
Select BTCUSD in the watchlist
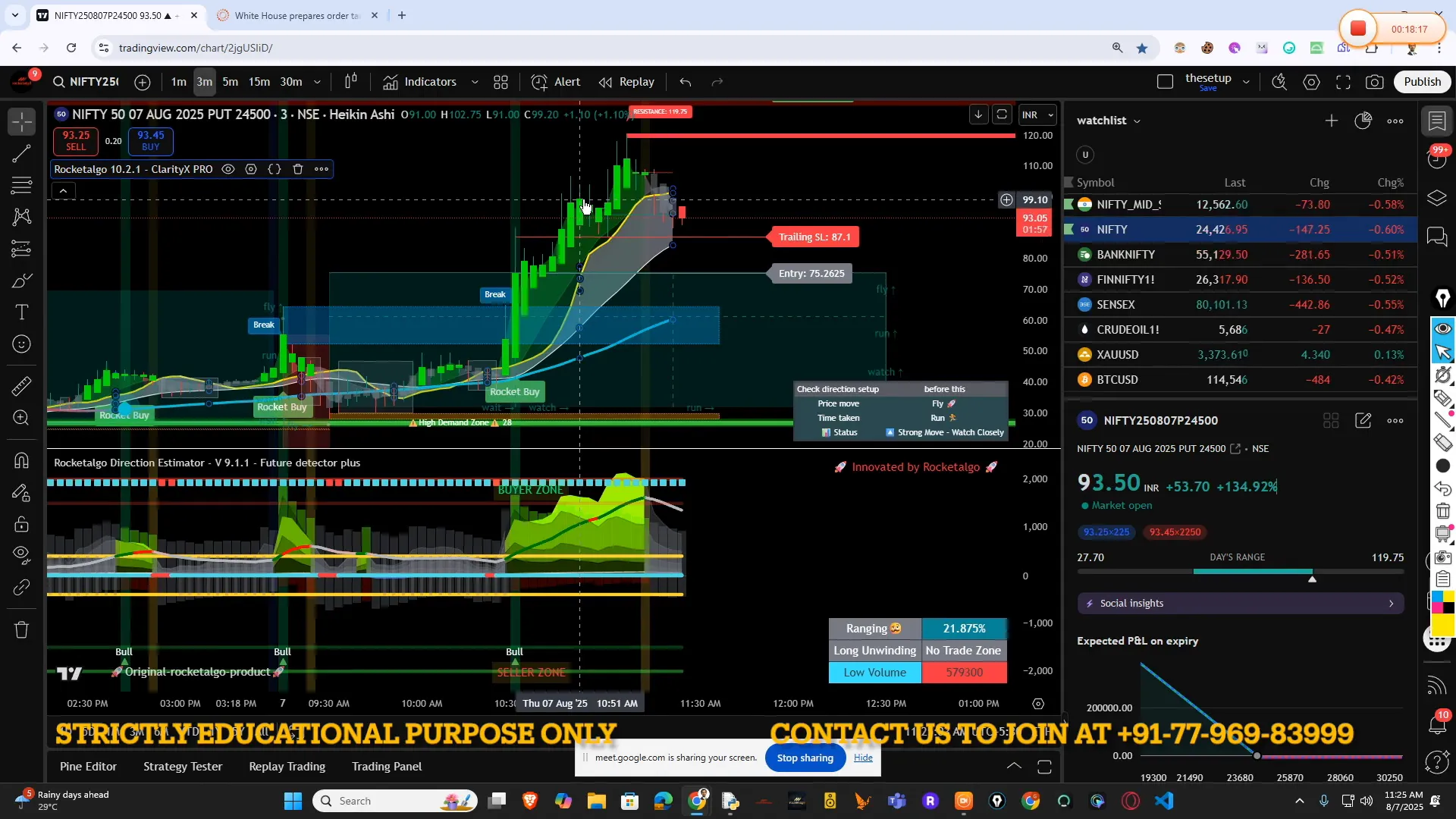point(1241,380)
